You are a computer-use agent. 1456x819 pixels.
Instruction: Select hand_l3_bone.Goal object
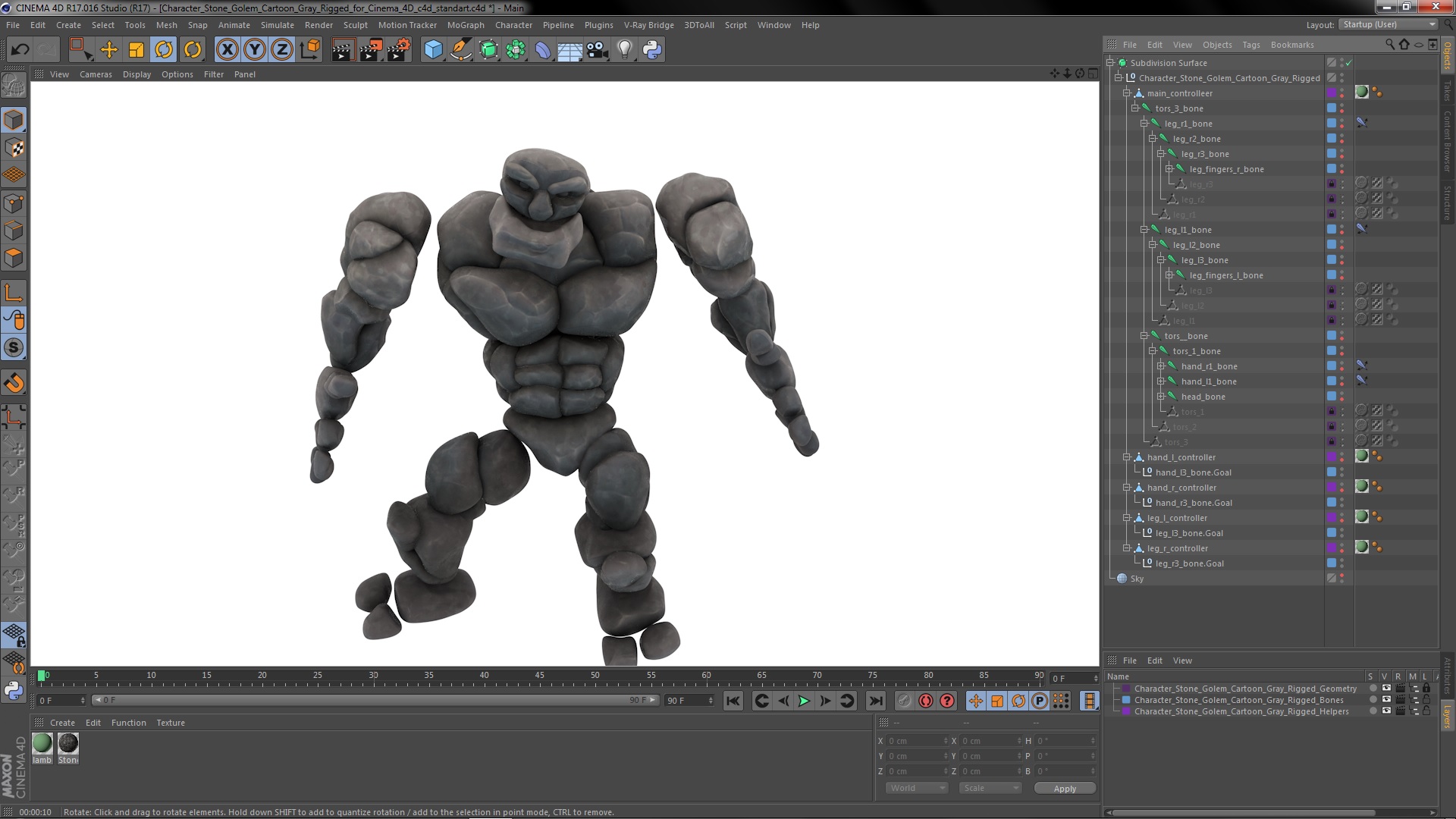pyautogui.click(x=1193, y=472)
